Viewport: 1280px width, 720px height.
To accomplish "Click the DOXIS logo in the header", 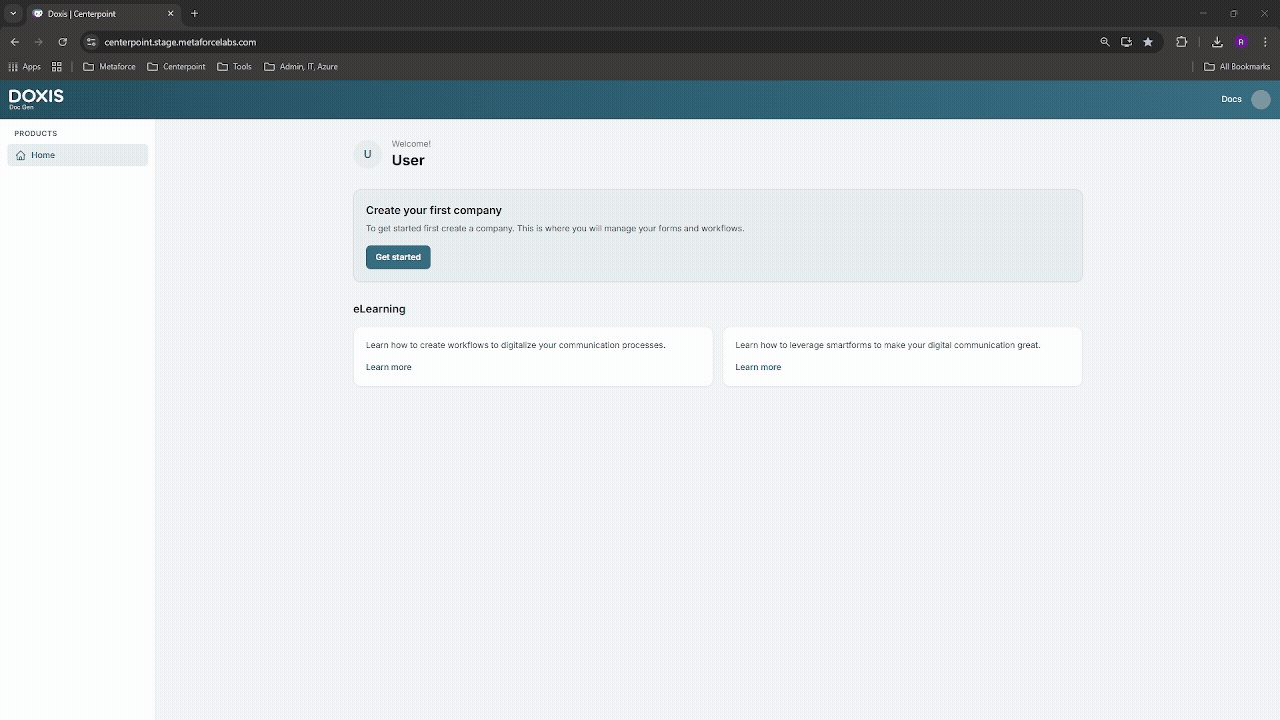I will (x=36, y=98).
